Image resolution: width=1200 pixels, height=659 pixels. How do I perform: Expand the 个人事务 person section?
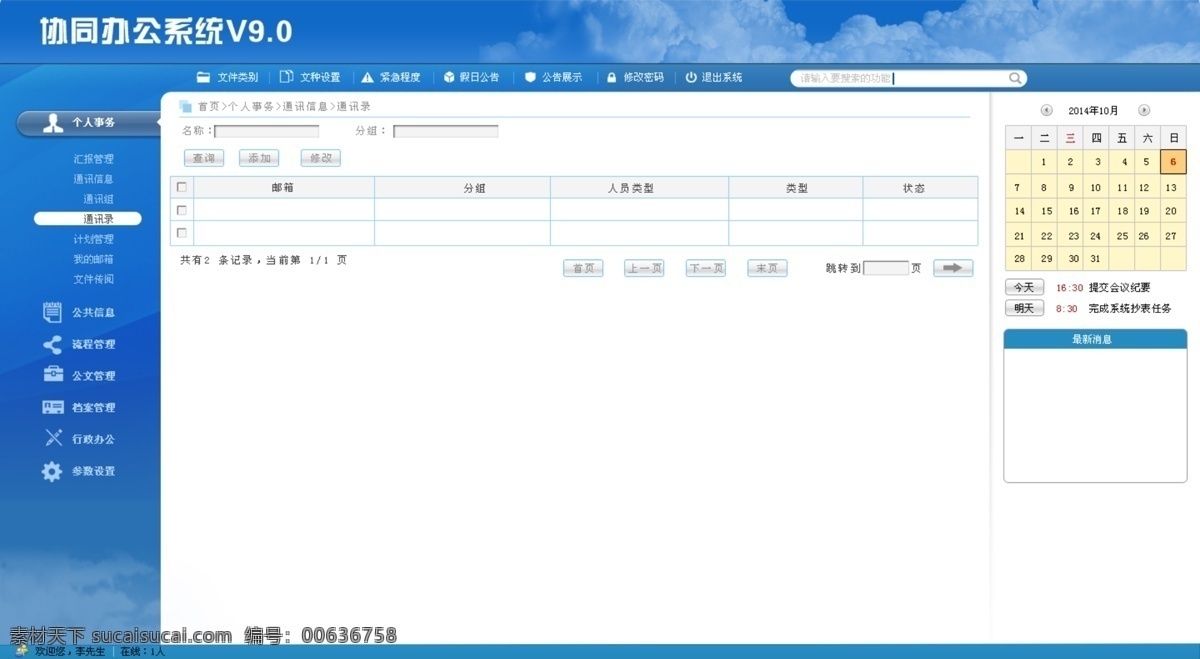coord(88,123)
